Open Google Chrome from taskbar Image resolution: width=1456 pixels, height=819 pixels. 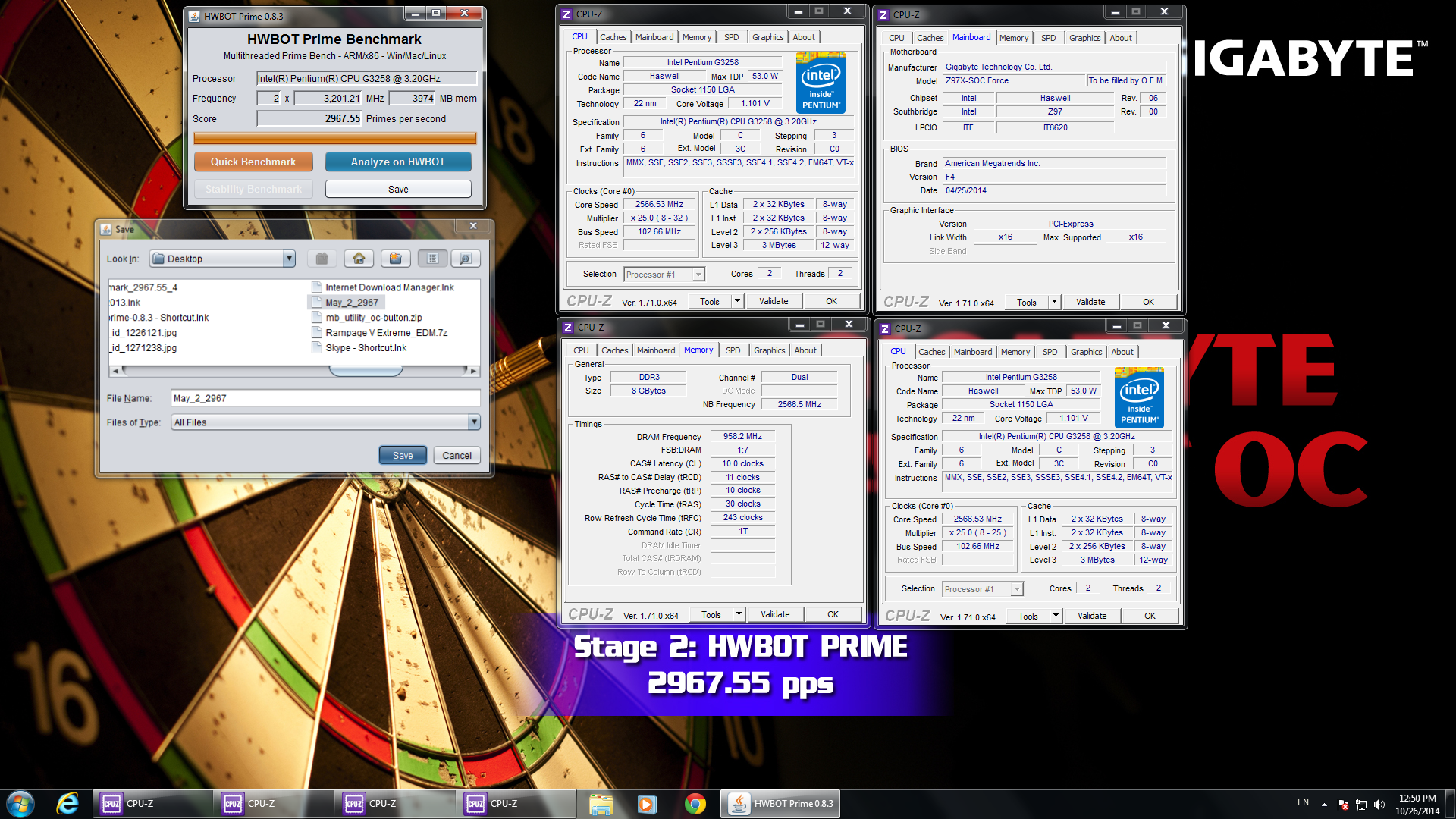point(695,803)
